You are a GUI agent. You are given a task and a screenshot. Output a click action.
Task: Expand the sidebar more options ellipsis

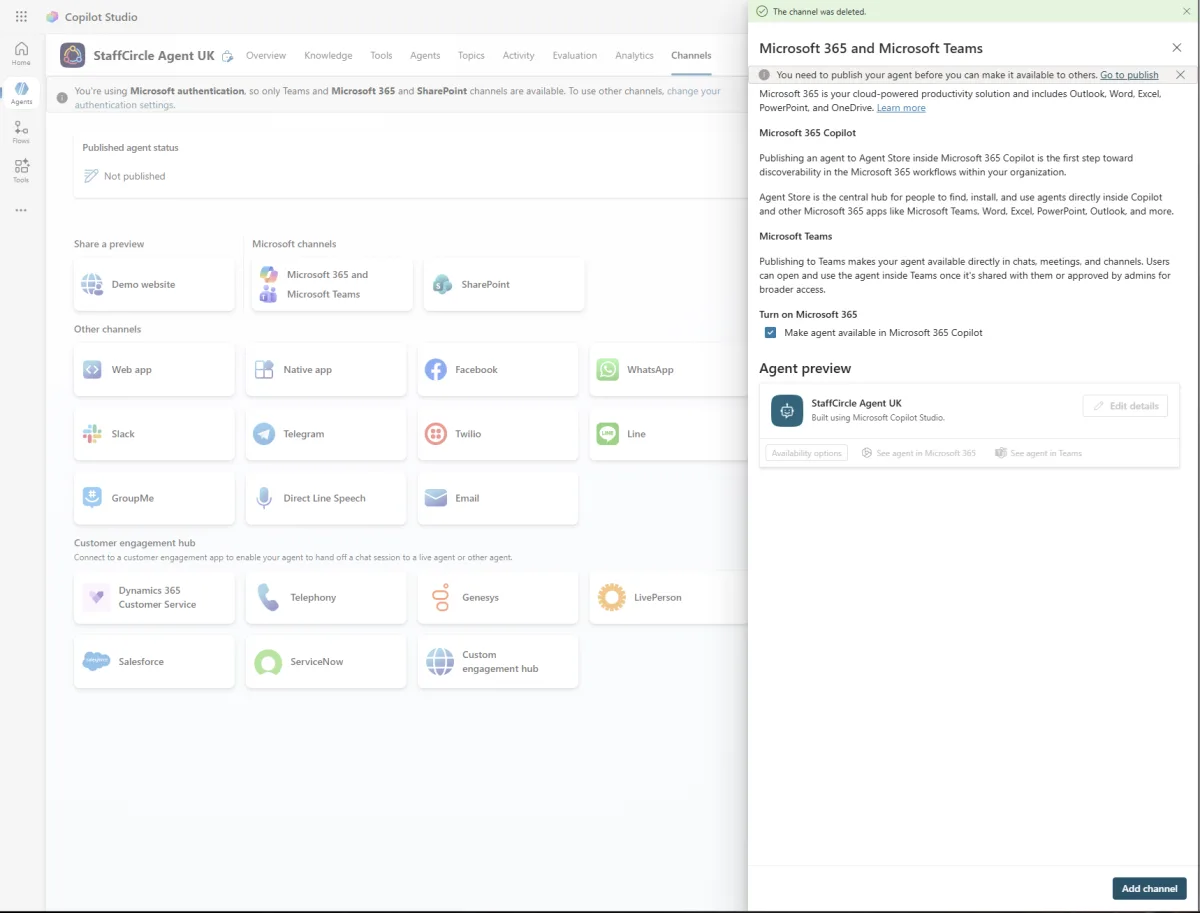(x=21, y=210)
